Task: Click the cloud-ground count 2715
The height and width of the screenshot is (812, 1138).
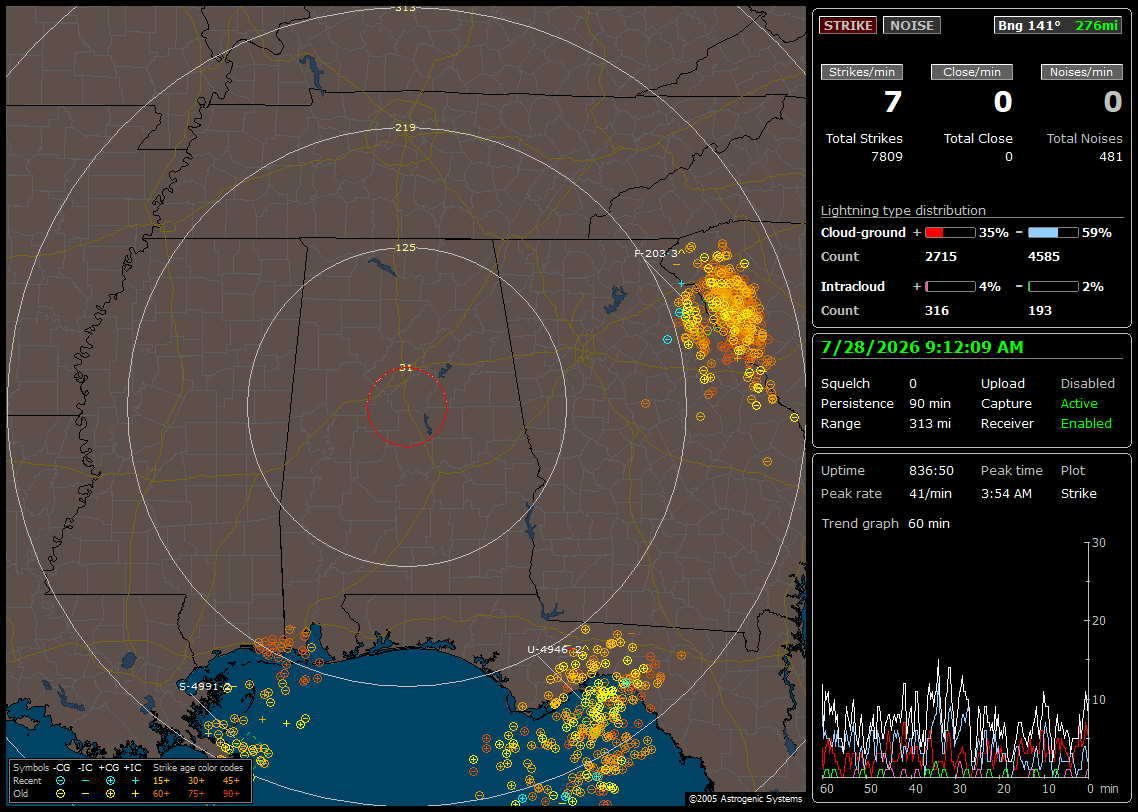Action: [x=941, y=257]
